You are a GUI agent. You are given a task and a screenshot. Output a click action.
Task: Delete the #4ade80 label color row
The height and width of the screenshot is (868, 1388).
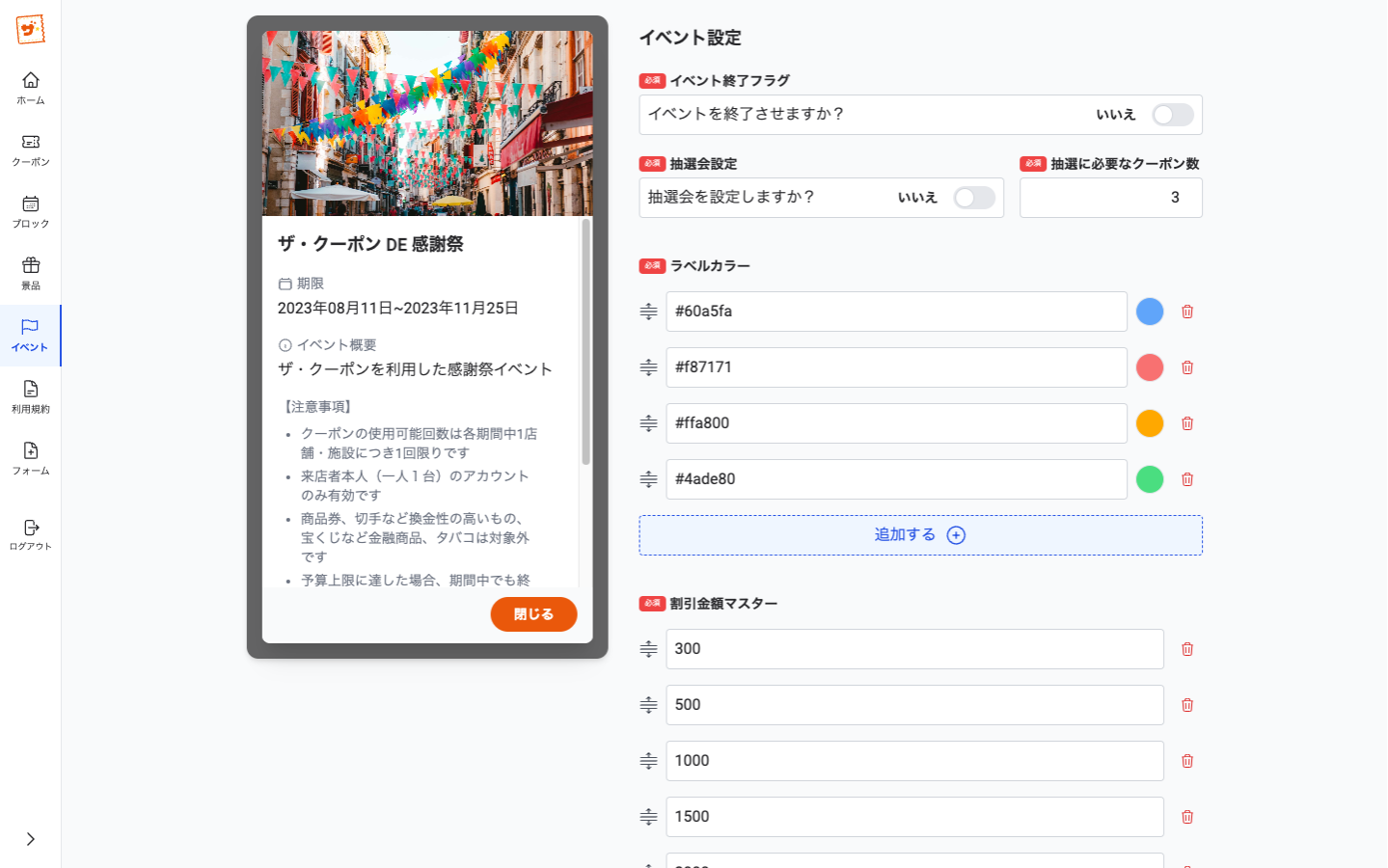[1187, 479]
